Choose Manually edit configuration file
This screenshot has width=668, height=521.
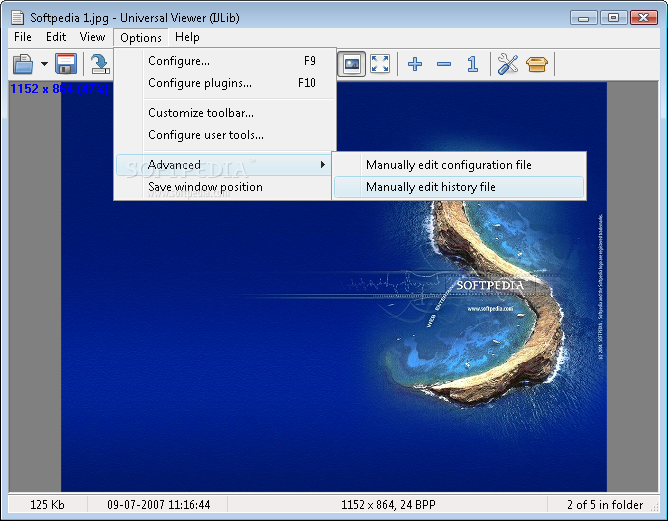tap(459, 165)
